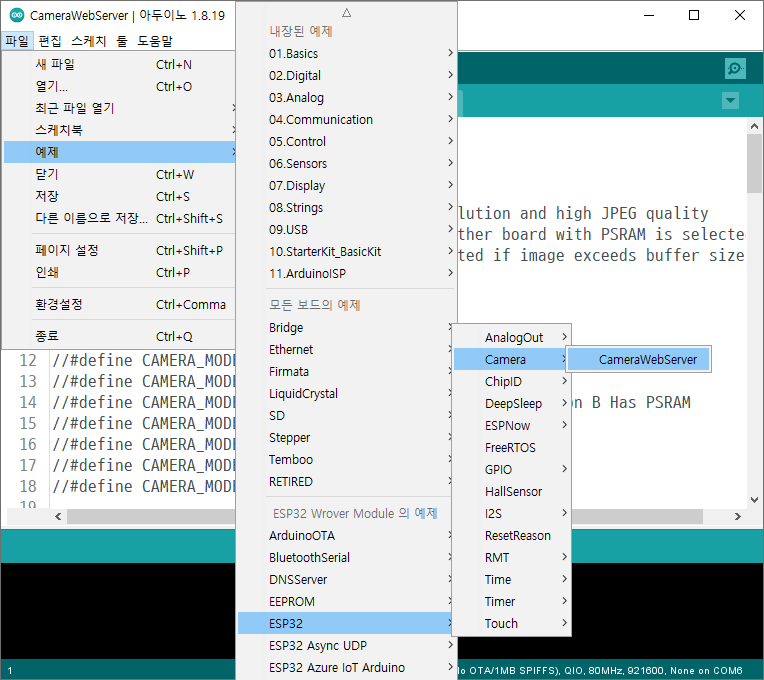Select 열기... menu entry
Viewport: 764px width, 680px height.
coord(119,86)
